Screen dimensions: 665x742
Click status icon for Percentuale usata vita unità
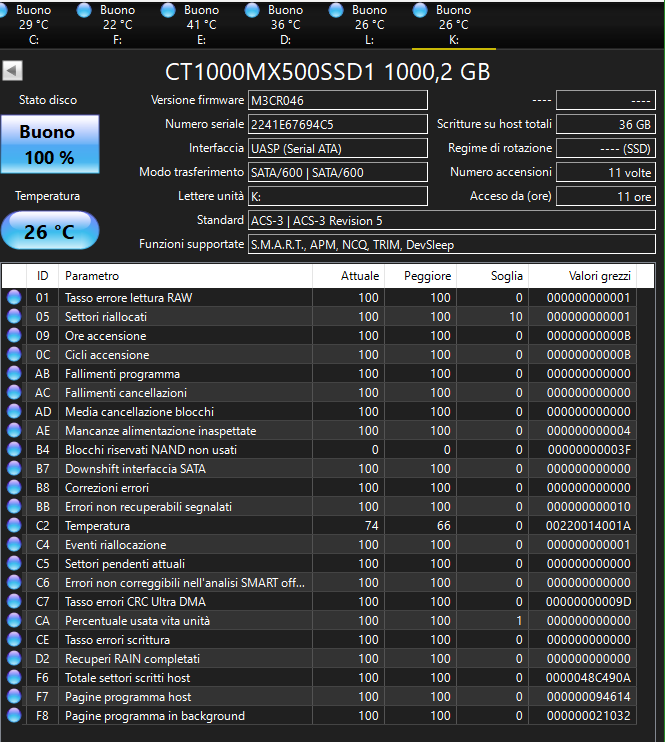pos(14,620)
